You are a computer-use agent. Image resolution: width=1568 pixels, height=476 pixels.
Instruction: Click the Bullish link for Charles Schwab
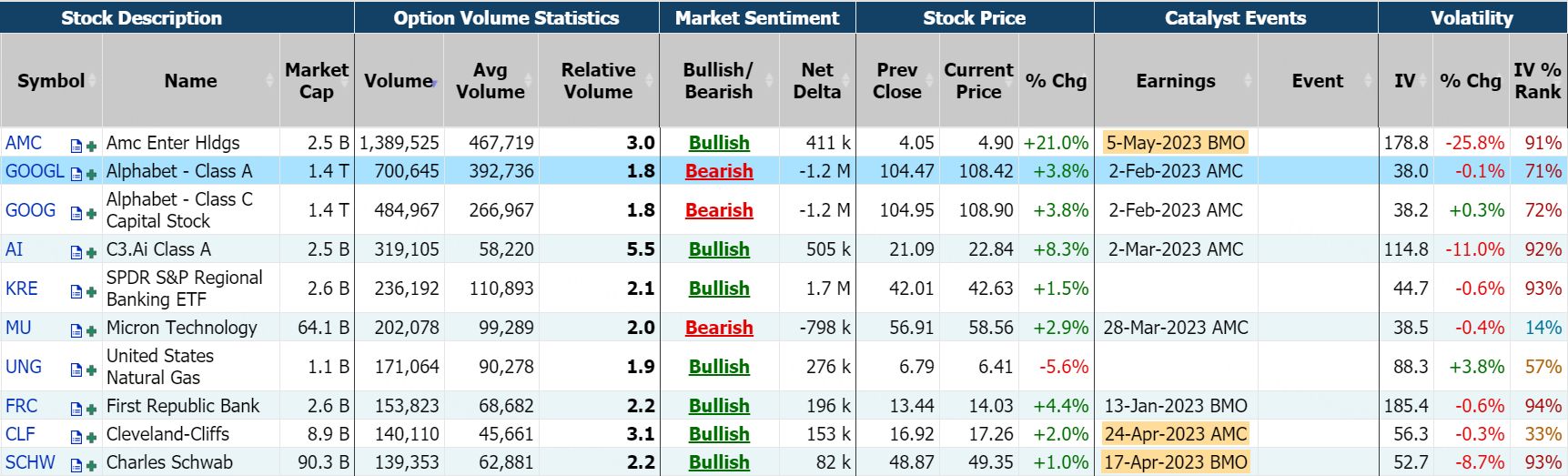(719, 462)
